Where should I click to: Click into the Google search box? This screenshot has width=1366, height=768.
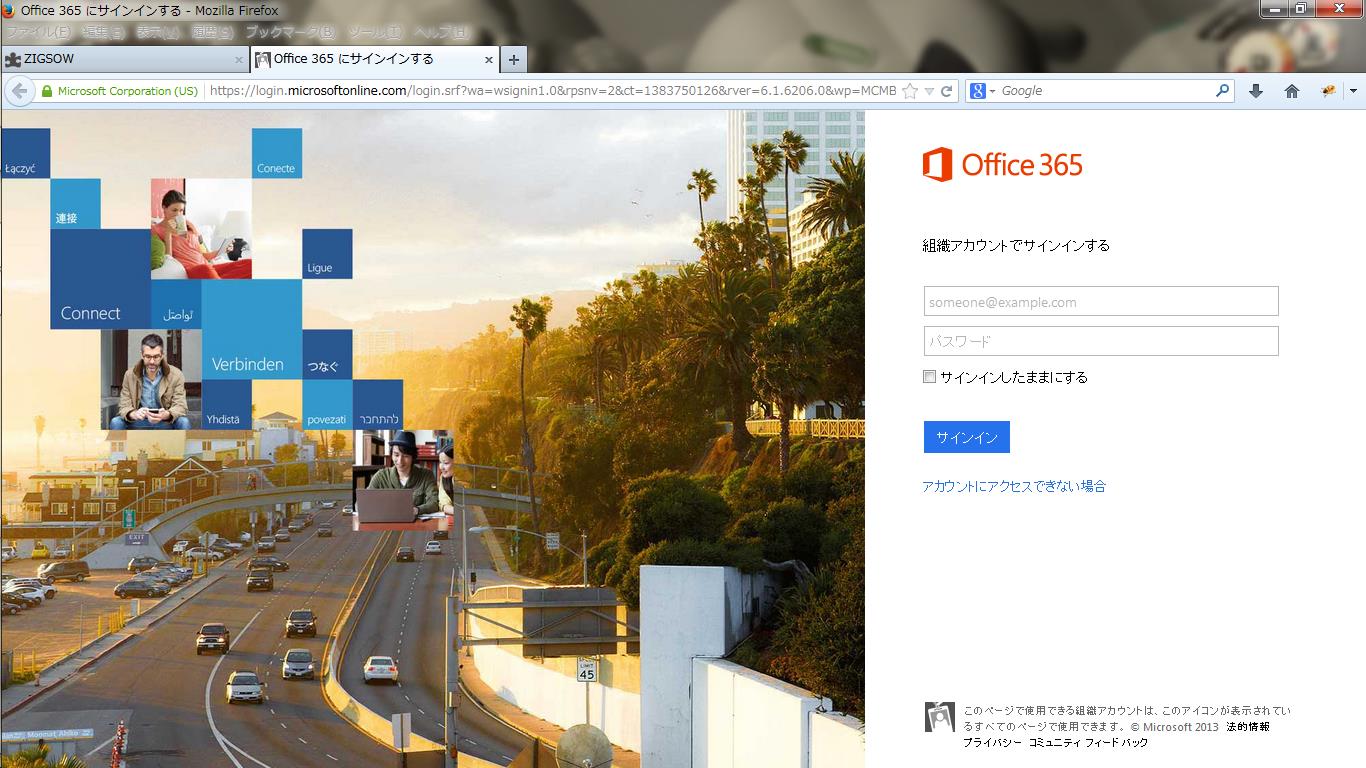[1106, 91]
